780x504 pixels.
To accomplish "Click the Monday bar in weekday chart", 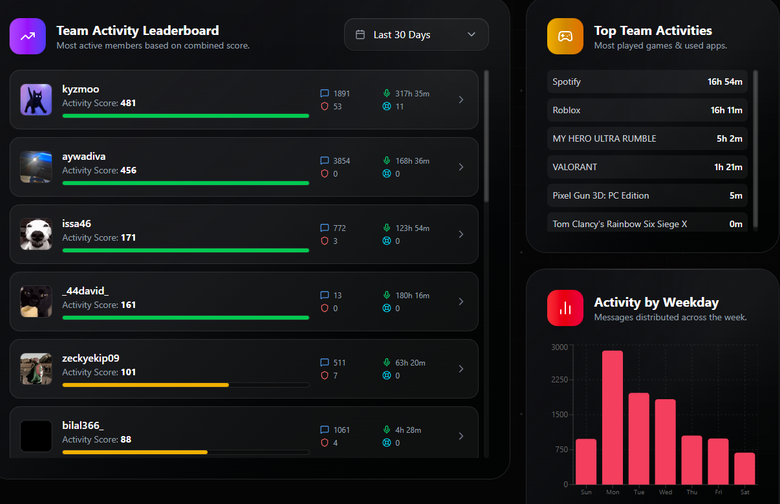I will 612,417.
